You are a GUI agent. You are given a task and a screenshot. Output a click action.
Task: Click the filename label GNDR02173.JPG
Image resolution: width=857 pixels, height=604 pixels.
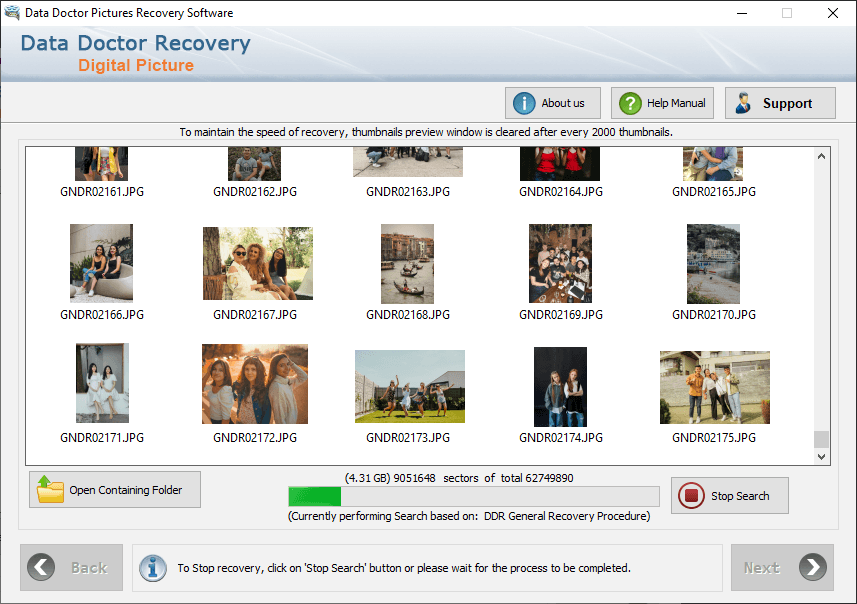(408, 438)
